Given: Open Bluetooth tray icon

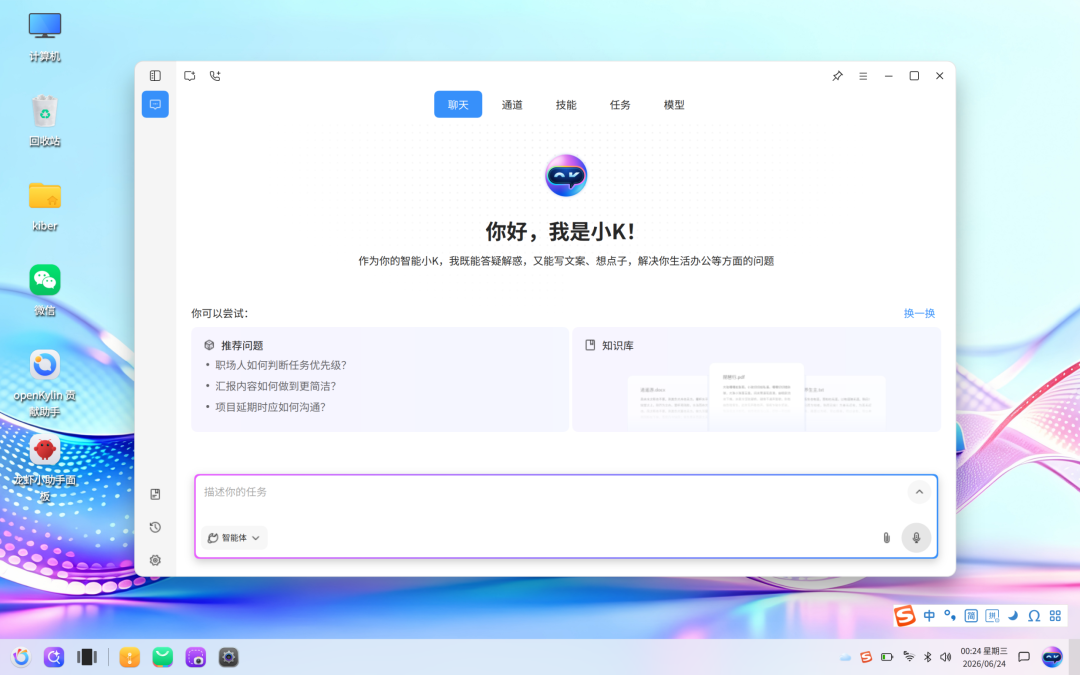Looking at the screenshot, I should pyautogui.click(x=927, y=657).
